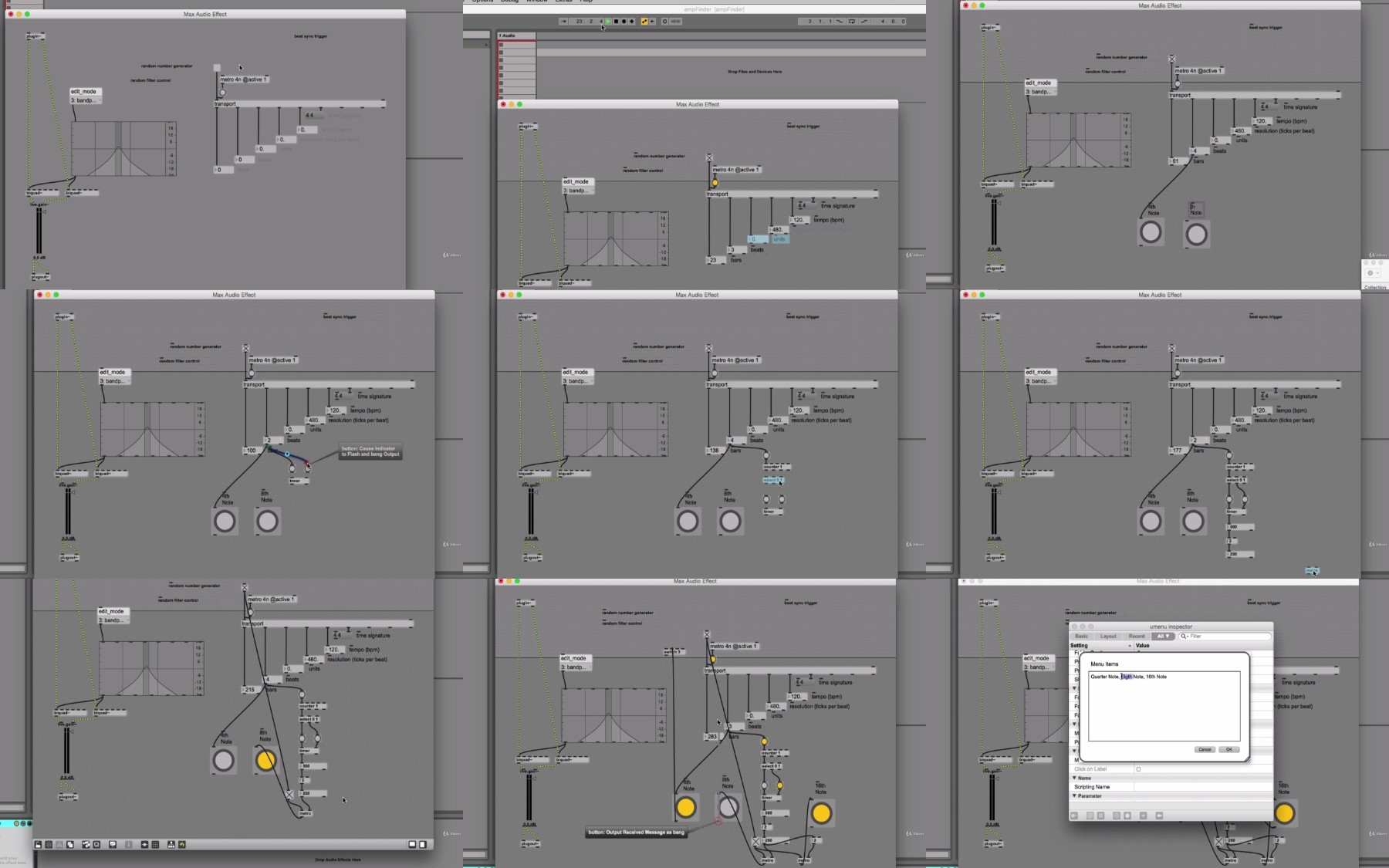Click inside the Menu Items text box
1389x868 pixels.
[1164, 706]
